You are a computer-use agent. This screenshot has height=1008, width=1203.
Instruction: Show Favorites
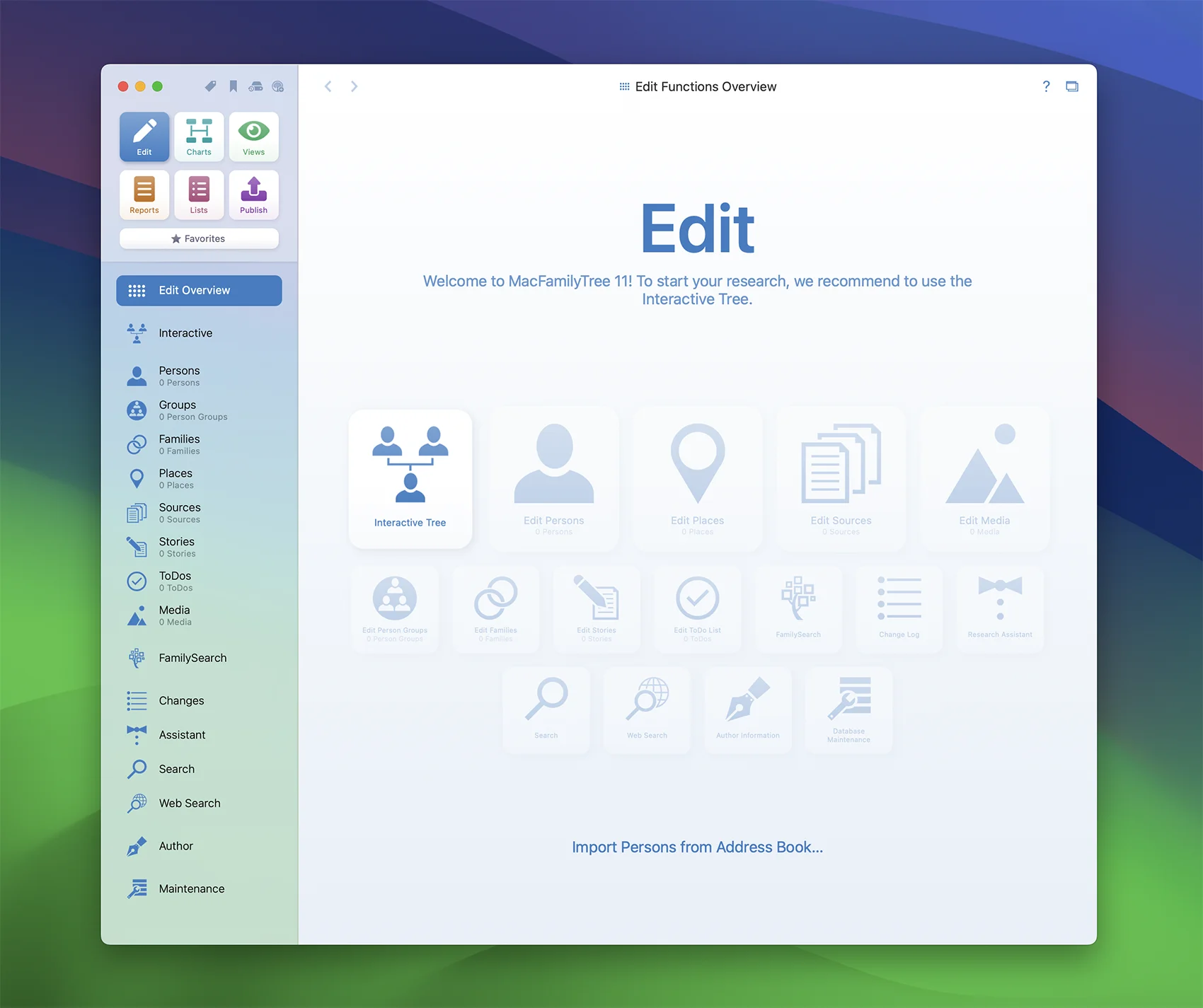point(199,238)
